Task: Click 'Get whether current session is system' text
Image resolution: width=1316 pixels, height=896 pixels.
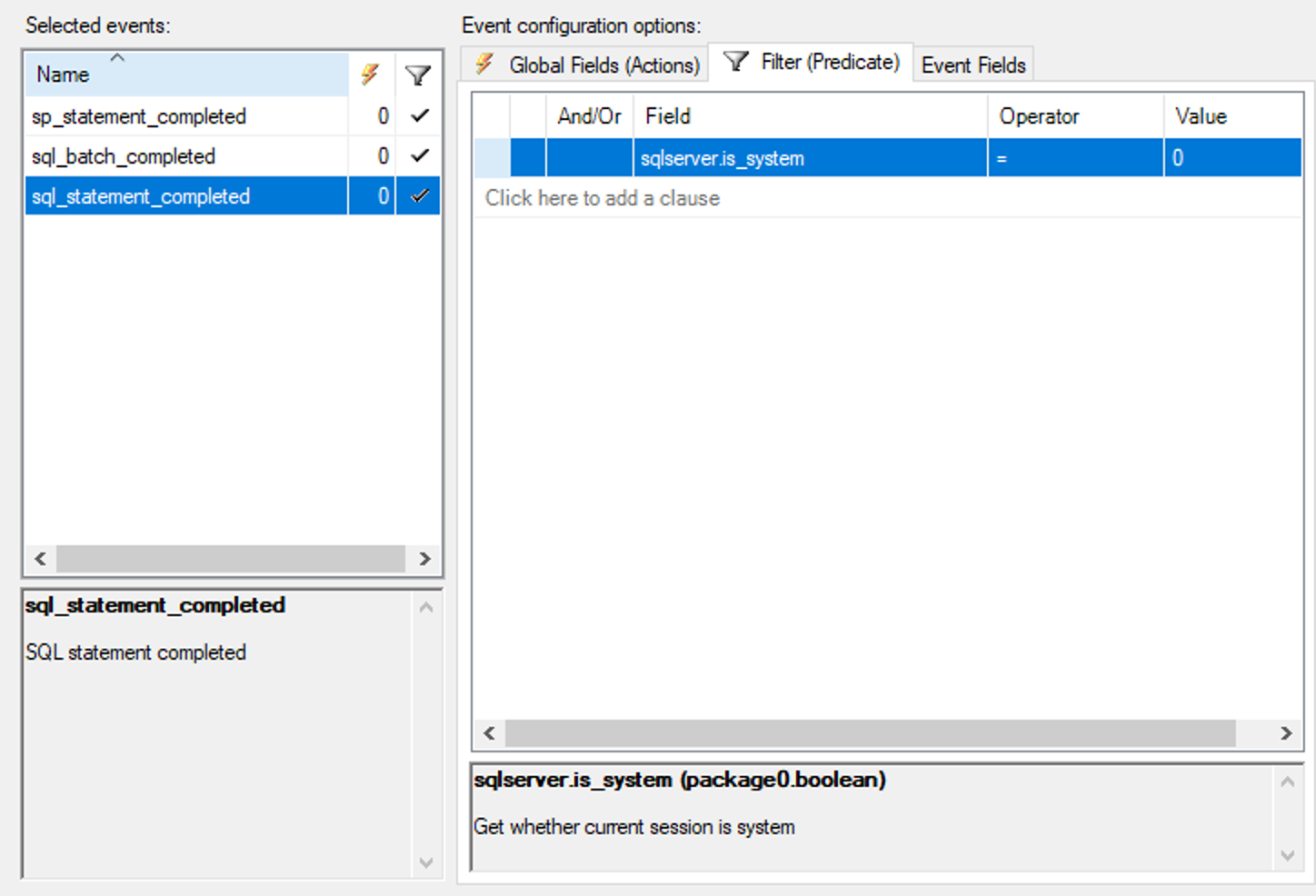Action: pyautogui.click(x=634, y=827)
